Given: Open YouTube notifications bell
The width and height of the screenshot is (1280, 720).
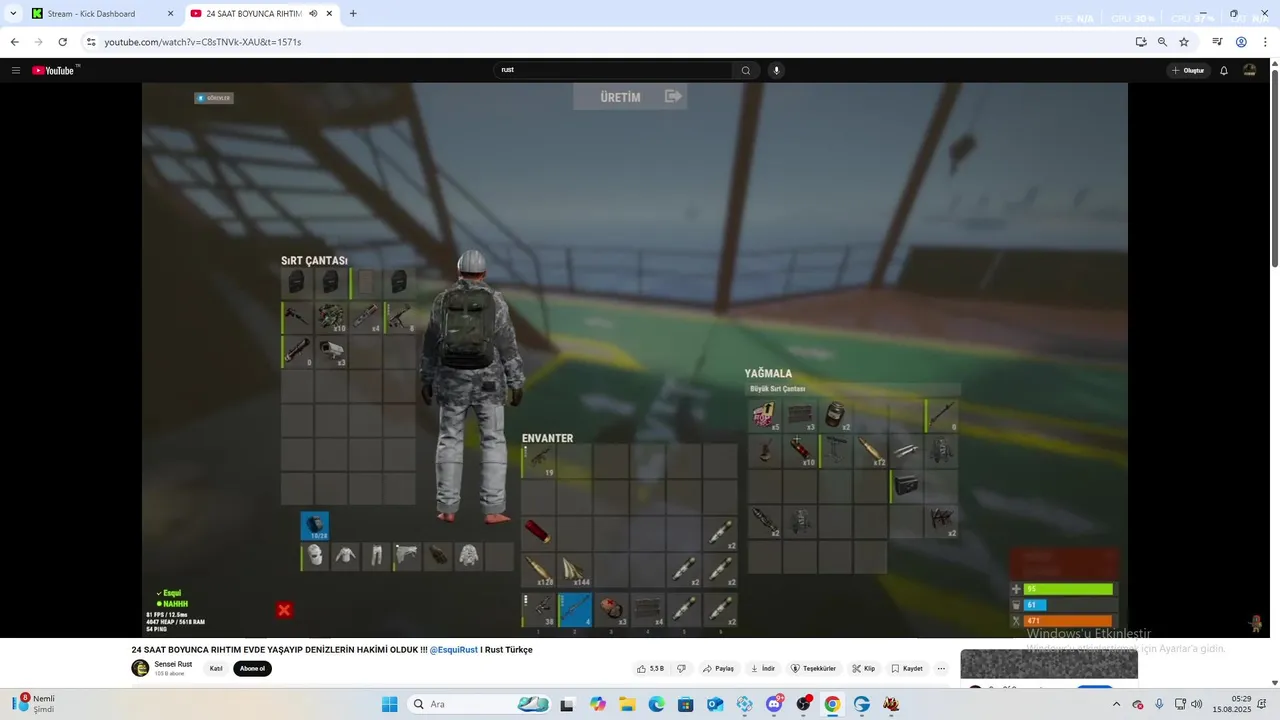Looking at the screenshot, I should [1223, 70].
